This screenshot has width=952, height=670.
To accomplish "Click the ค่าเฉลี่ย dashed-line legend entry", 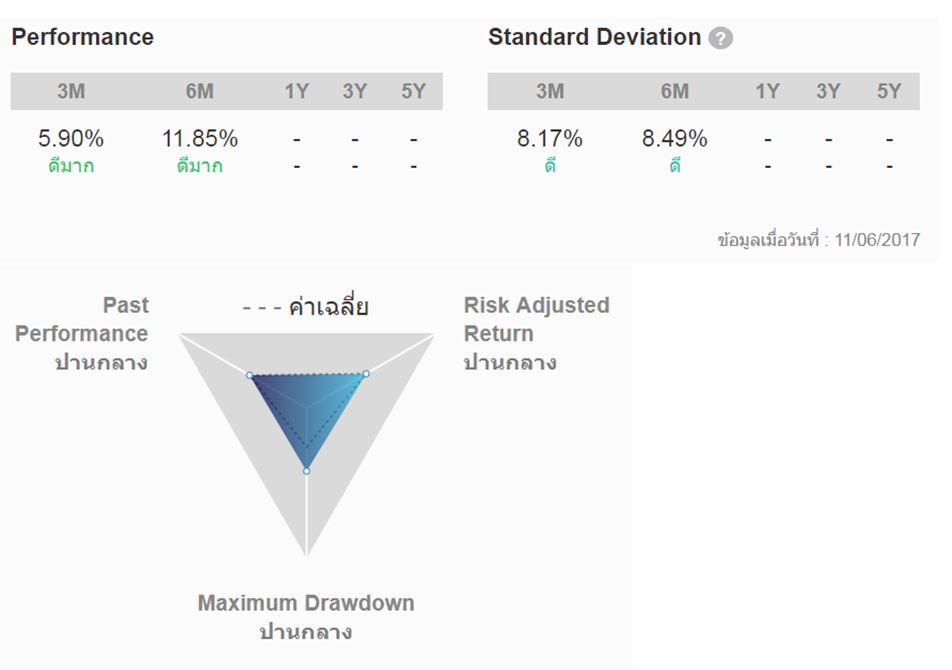I will (306, 306).
